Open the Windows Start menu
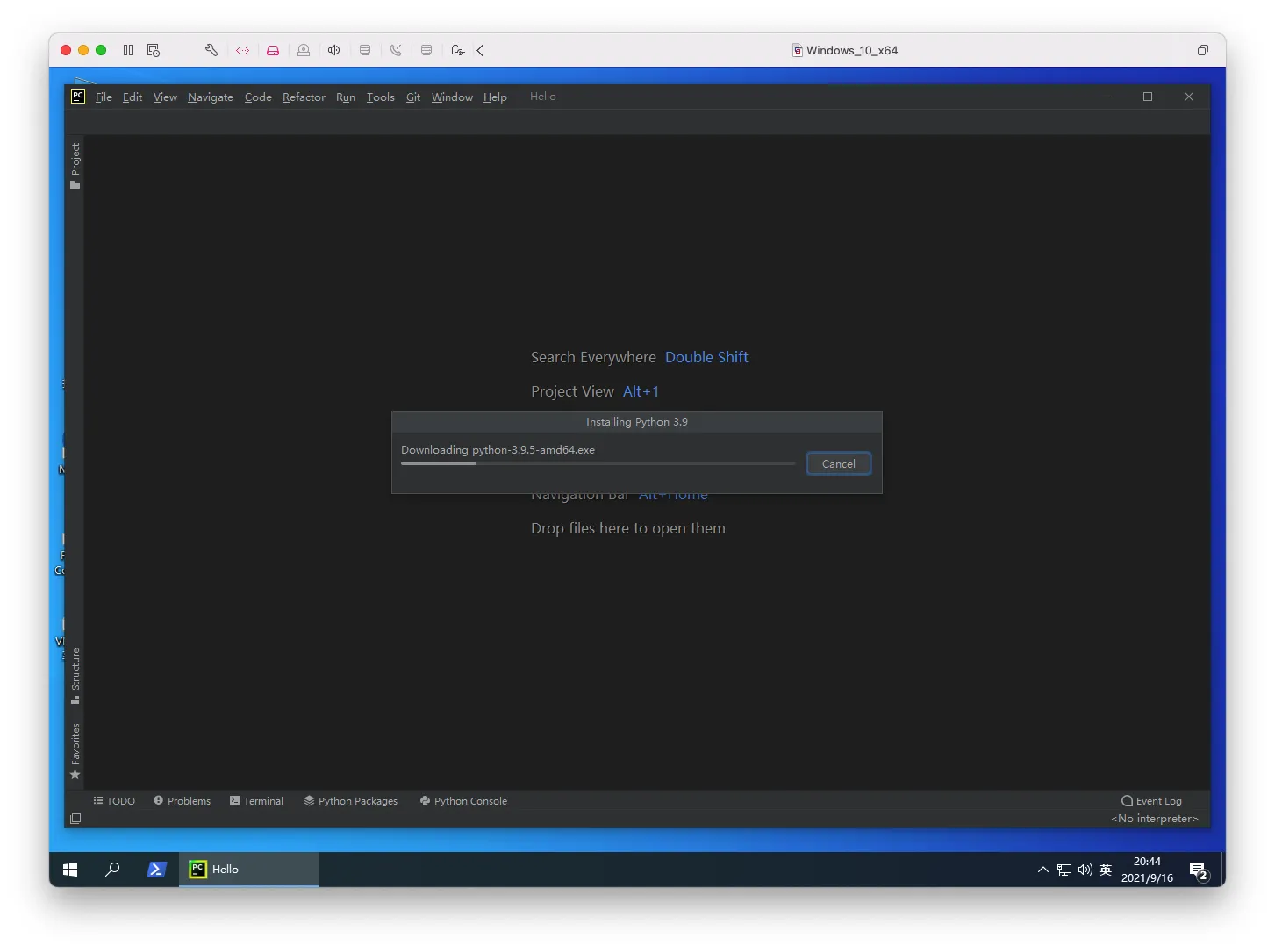 click(70, 870)
